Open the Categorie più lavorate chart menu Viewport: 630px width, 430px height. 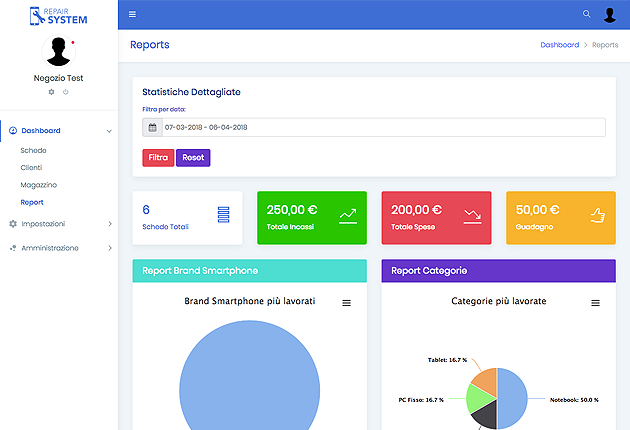[595, 303]
